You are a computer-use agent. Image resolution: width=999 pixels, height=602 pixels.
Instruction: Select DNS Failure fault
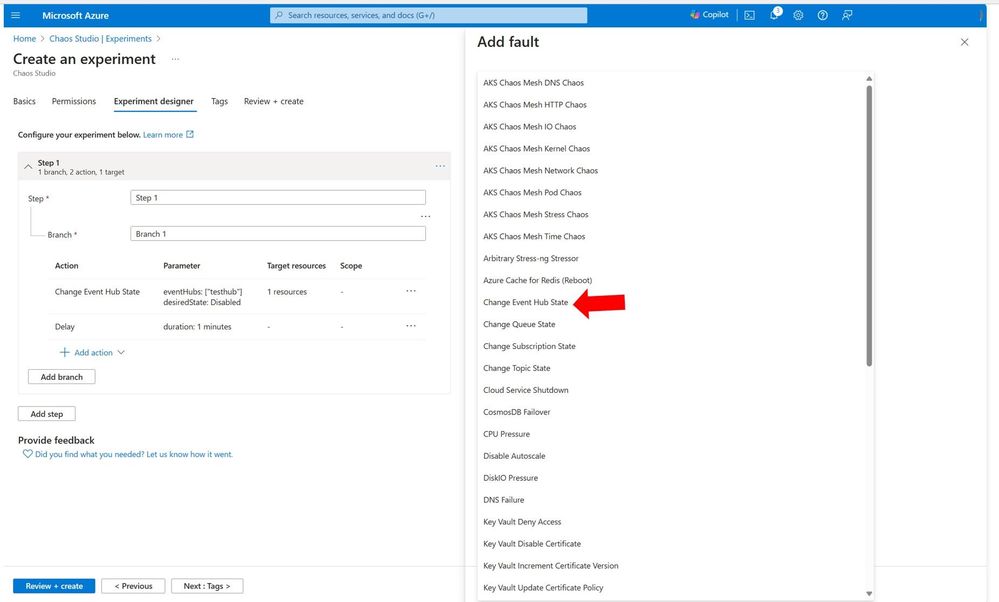tap(504, 500)
